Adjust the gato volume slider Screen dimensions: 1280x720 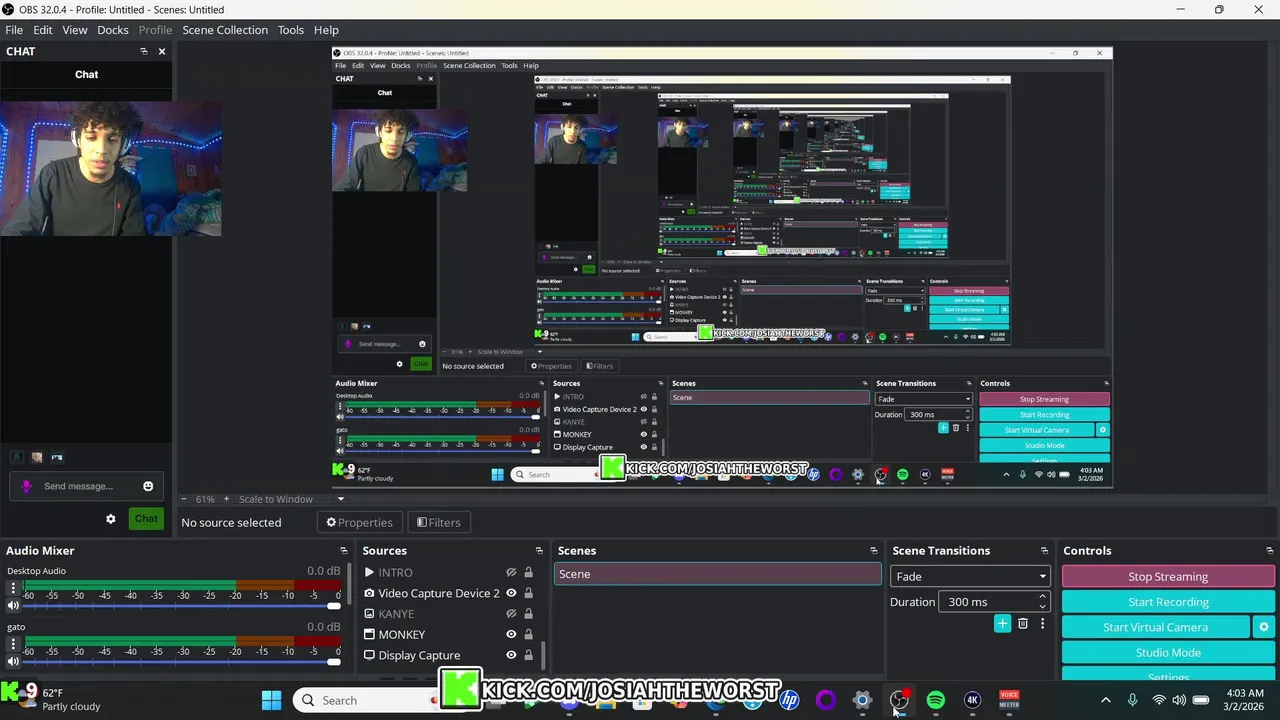pyautogui.click(x=180, y=662)
